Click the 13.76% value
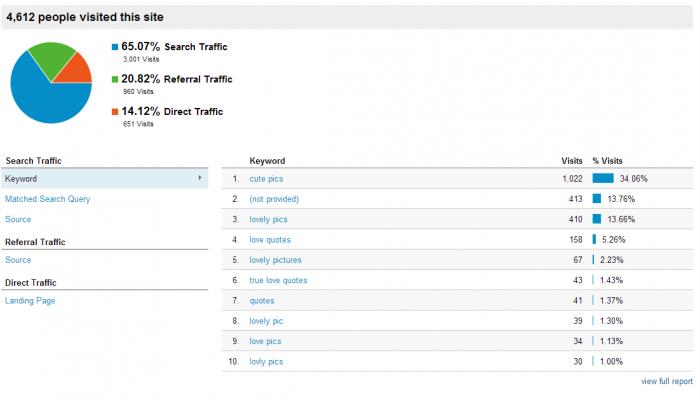This screenshot has height=400, width=700. [621, 199]
